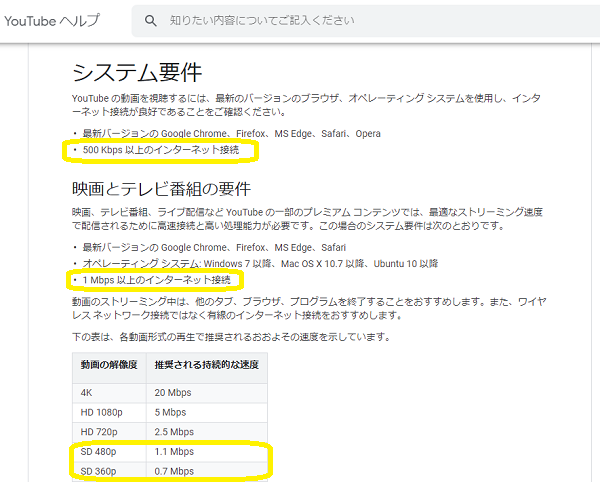Viewport: 600px width, 482px height.
Task: Click the 1.1 Mbps table cell
Action: point(207,452)
